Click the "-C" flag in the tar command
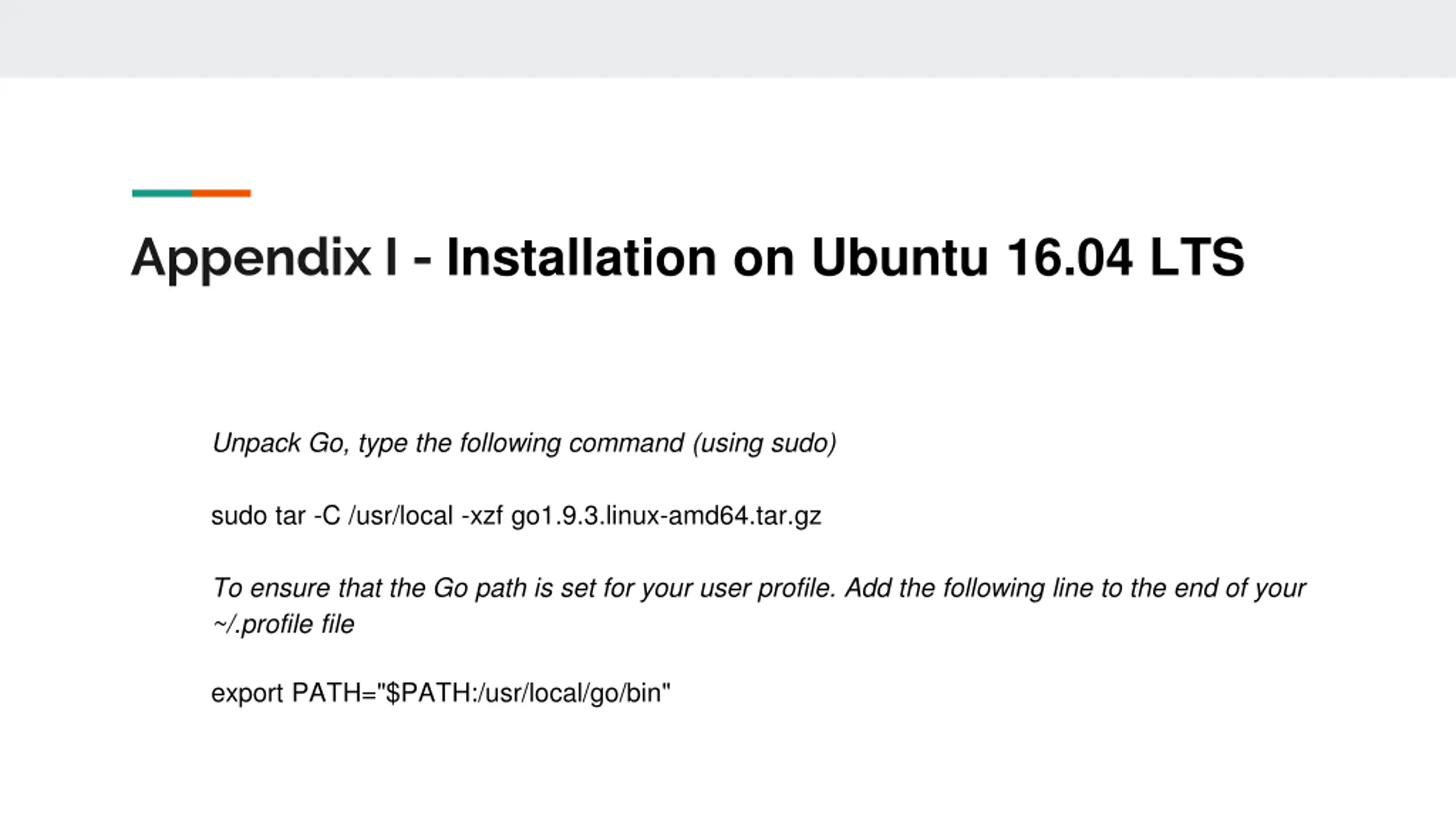Screen dimensions: 1456x819 pyautogui.click(x=327, y=516)
